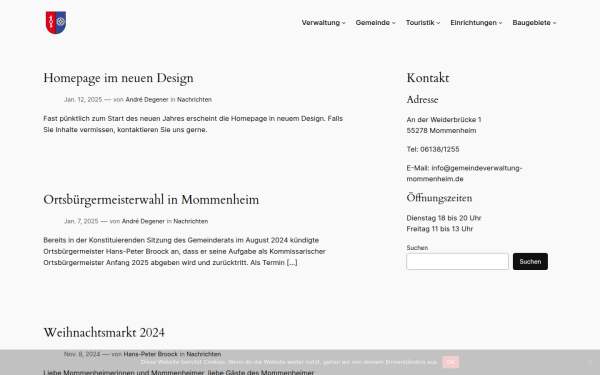Click Nachrichten category on Jan. 12 post
600x375 pixels.
click(194, 99)
